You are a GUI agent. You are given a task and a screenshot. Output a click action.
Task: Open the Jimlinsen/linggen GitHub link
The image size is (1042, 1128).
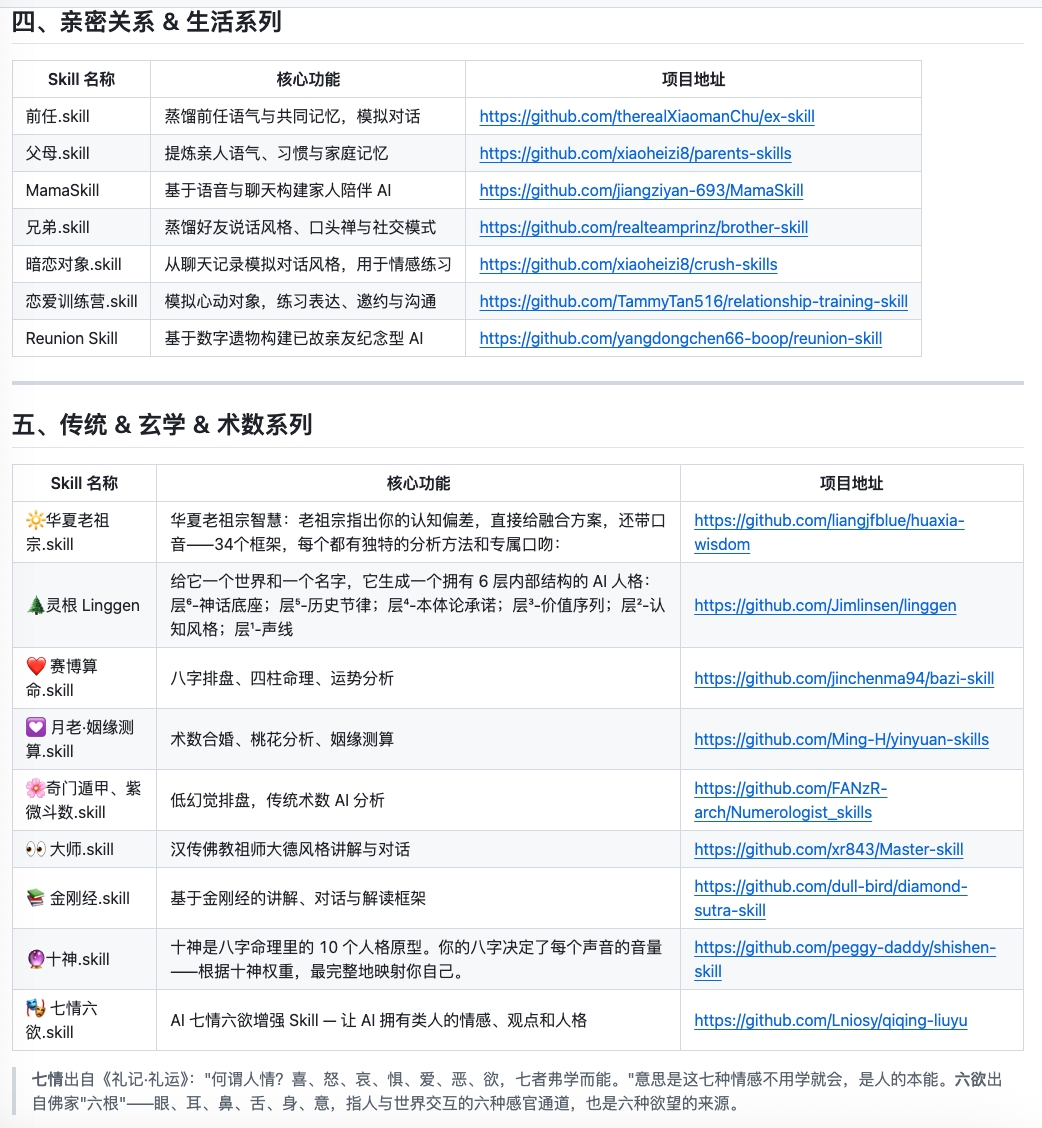pos(825,606)
